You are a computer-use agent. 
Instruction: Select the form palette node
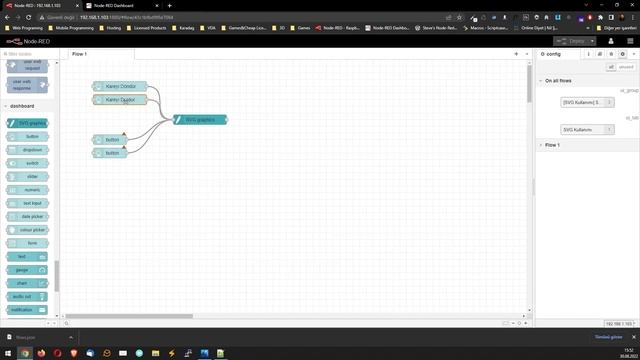coord(27,243)
